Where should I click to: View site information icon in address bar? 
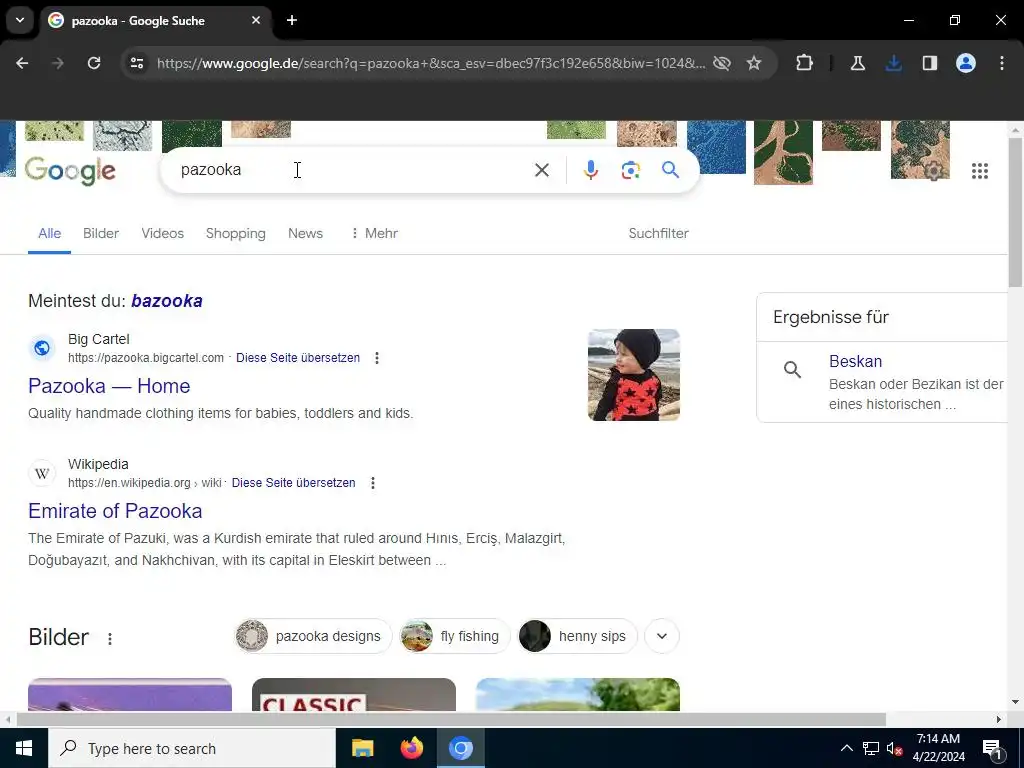[x=137, y=63]
